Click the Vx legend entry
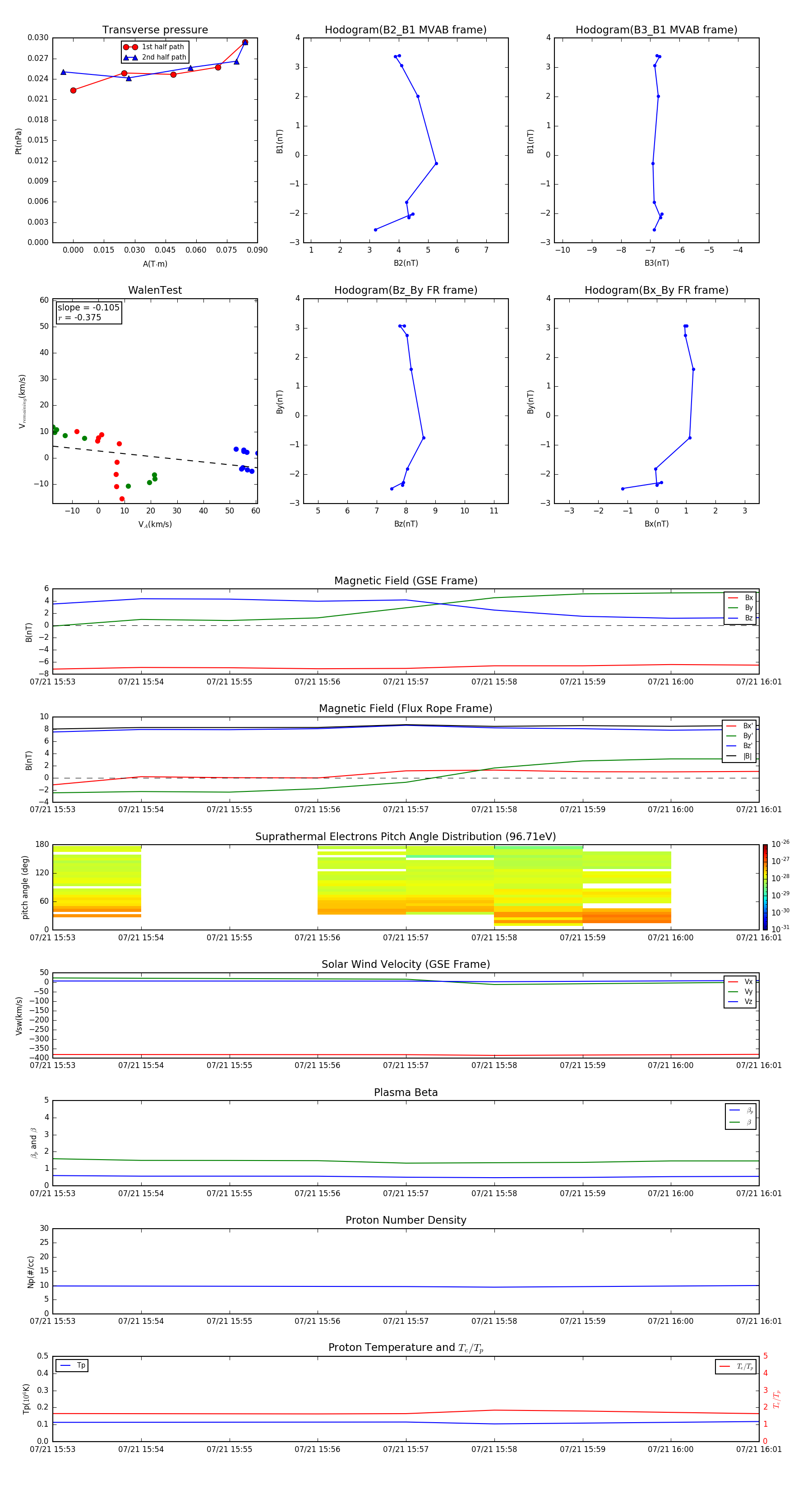812x1489 pixels. pos(740,981)
